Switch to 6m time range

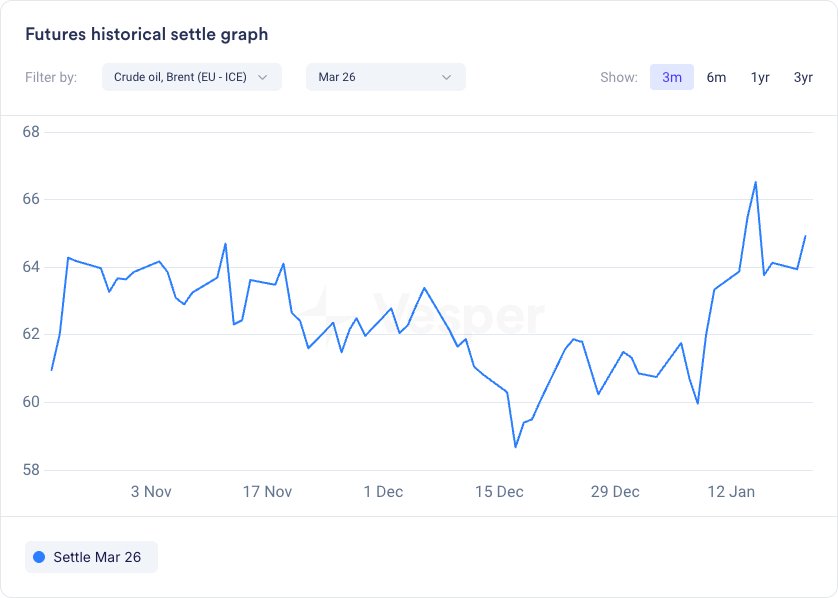(x=716, y=77)
